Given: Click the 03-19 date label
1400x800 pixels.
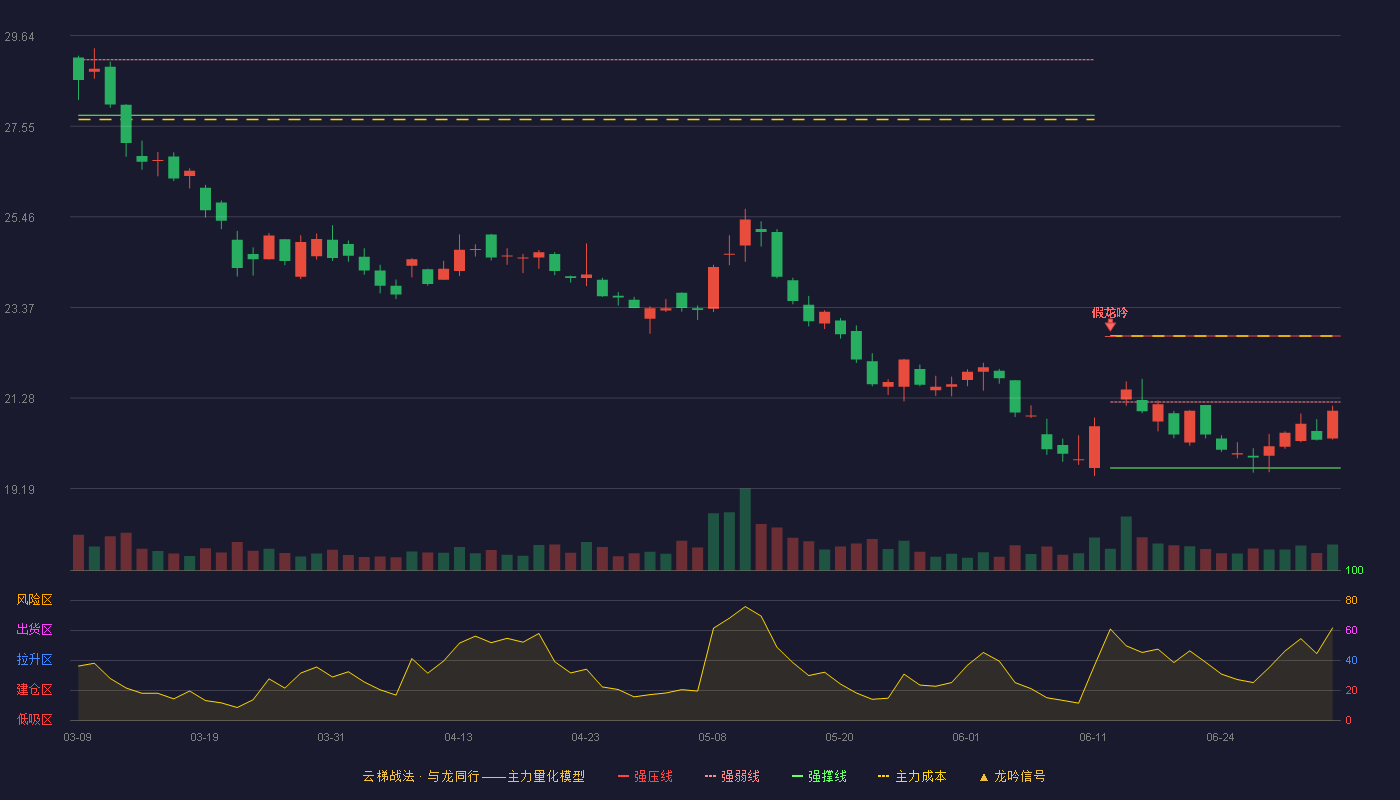Looking at the screenshot, I should click(x=204, y=737).
